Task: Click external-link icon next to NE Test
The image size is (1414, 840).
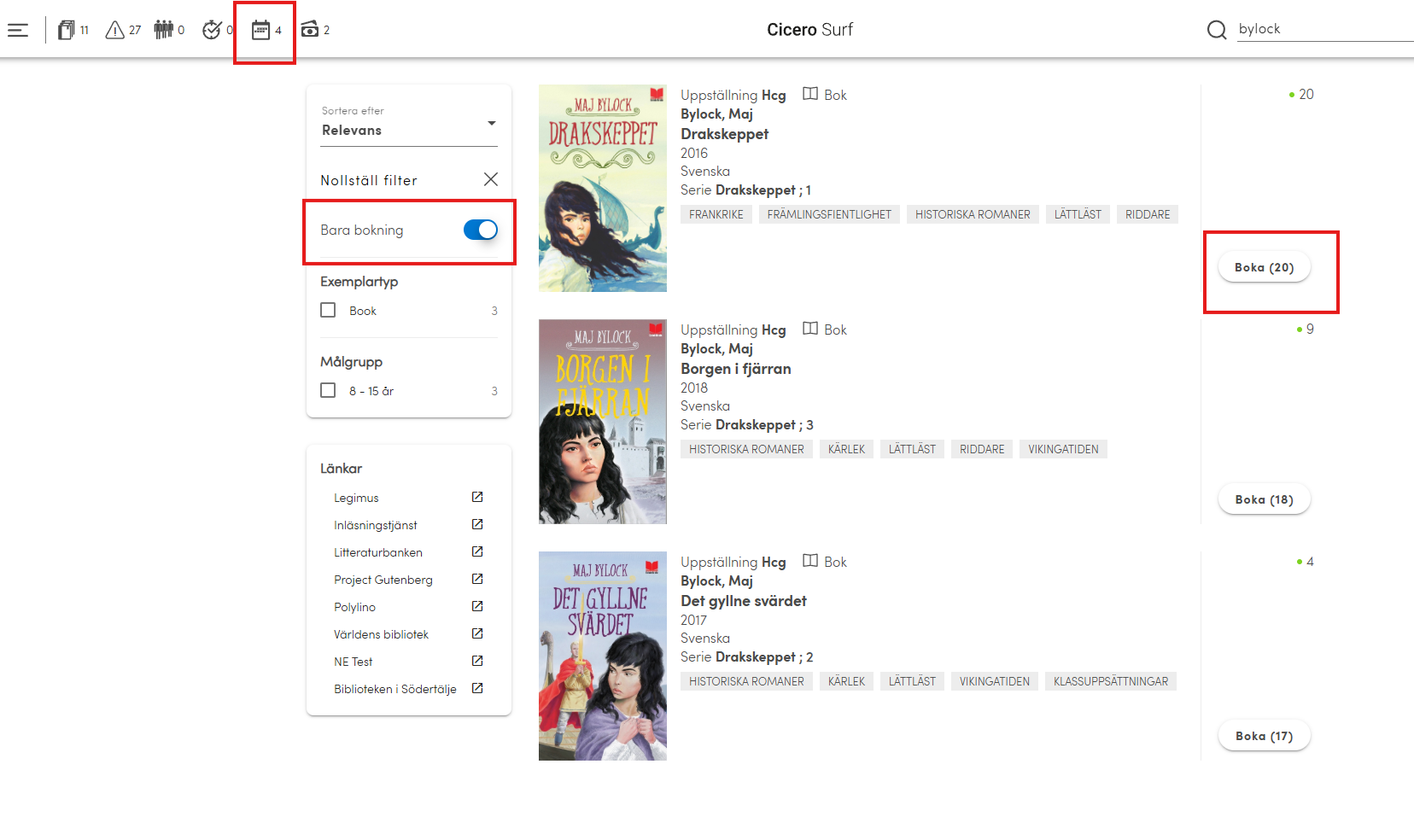Action: tap(477, 661)
